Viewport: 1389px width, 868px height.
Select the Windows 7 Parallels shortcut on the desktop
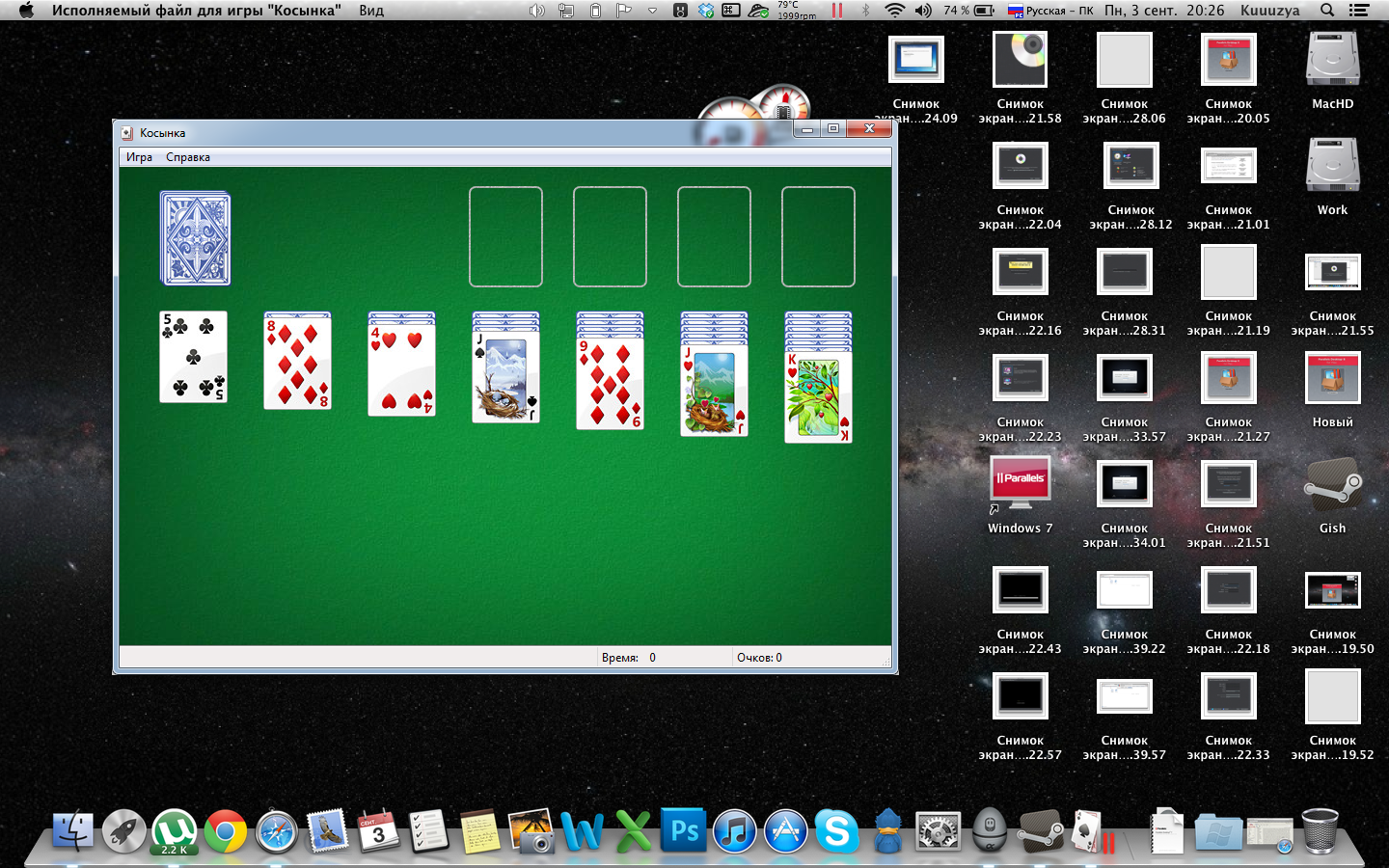1020,495
